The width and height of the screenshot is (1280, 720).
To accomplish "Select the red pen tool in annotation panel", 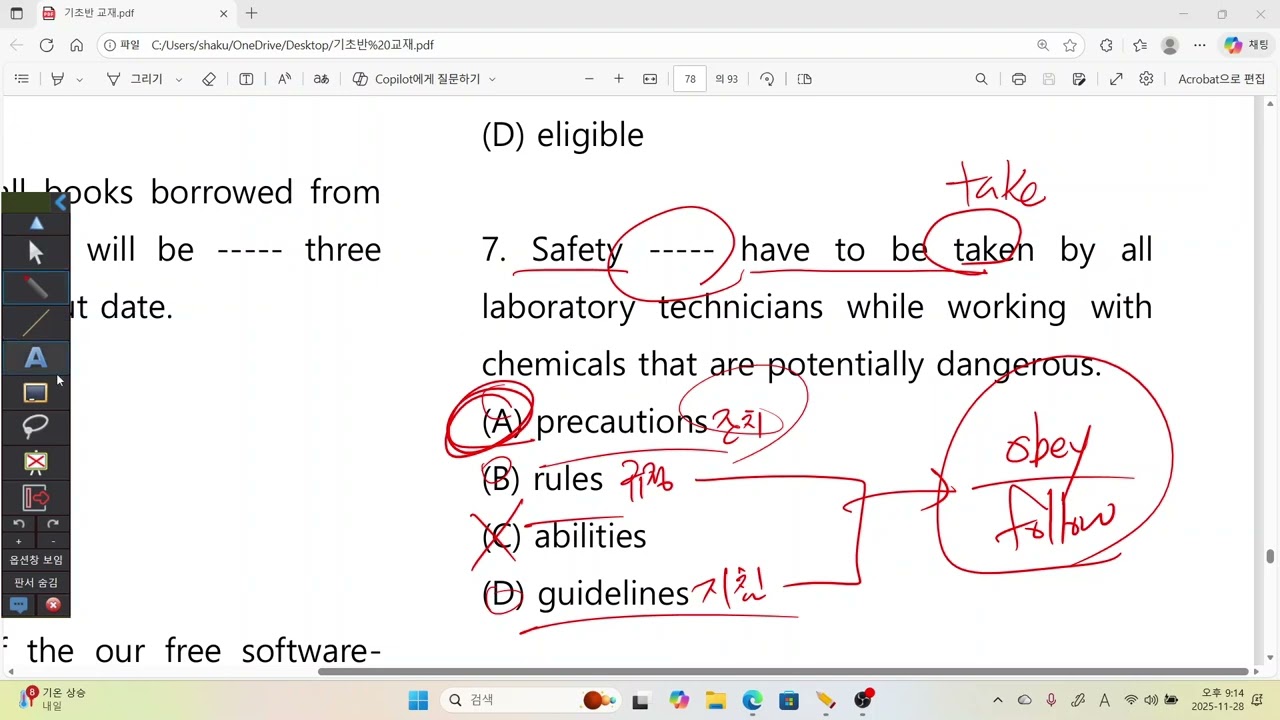I will click(x=36, y=288).
